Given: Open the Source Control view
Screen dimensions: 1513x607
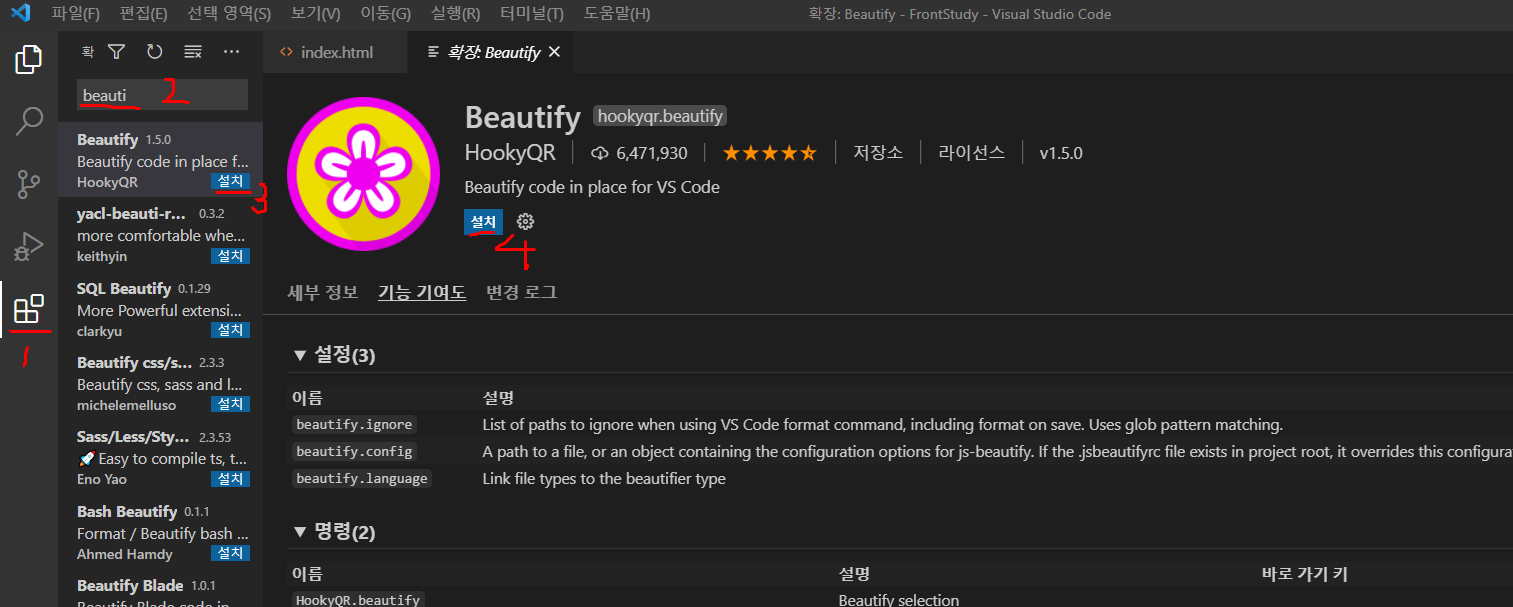Looking at the screenshot, I should (x=29, y=184).
